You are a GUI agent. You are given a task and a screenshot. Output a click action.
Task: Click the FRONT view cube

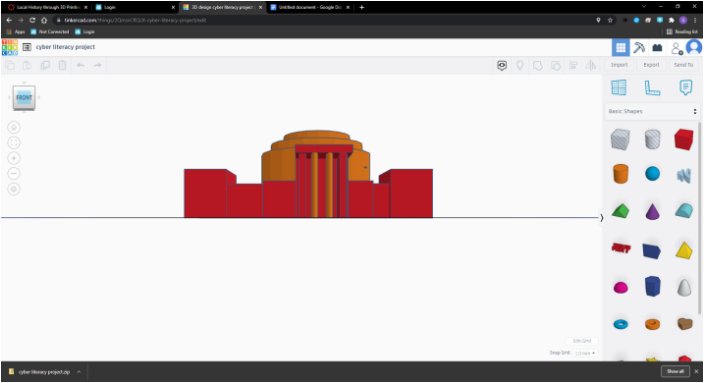(x=24, y=98)
